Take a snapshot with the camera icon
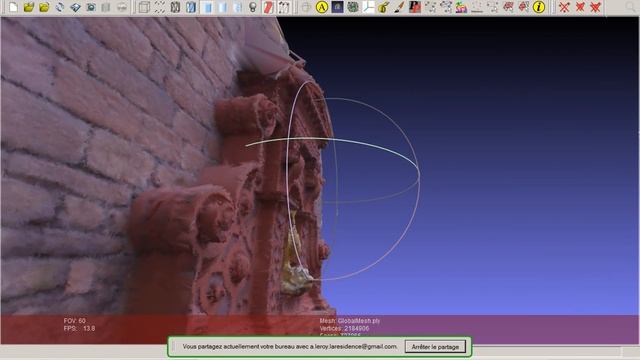Image resolution: width=640 pixels, height=360 pixels. [x=91, y=7]
